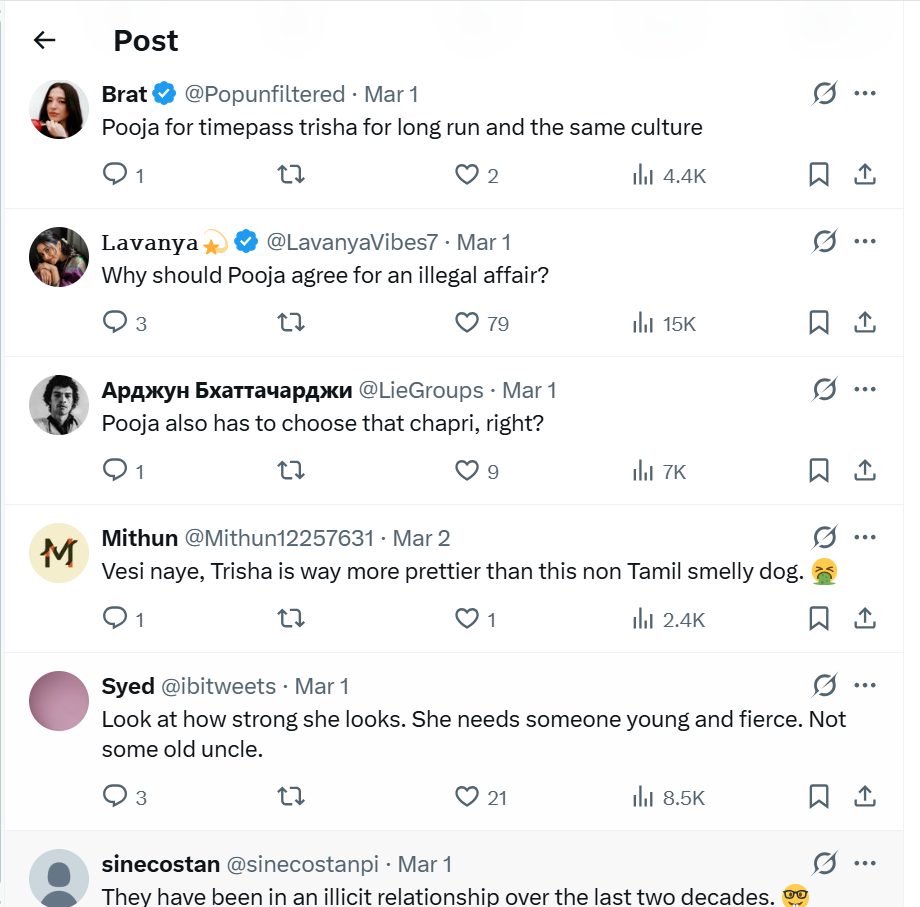Go back using the arrow icon
This screenshot has height=907, width=920.
click(x=44, y=40)
